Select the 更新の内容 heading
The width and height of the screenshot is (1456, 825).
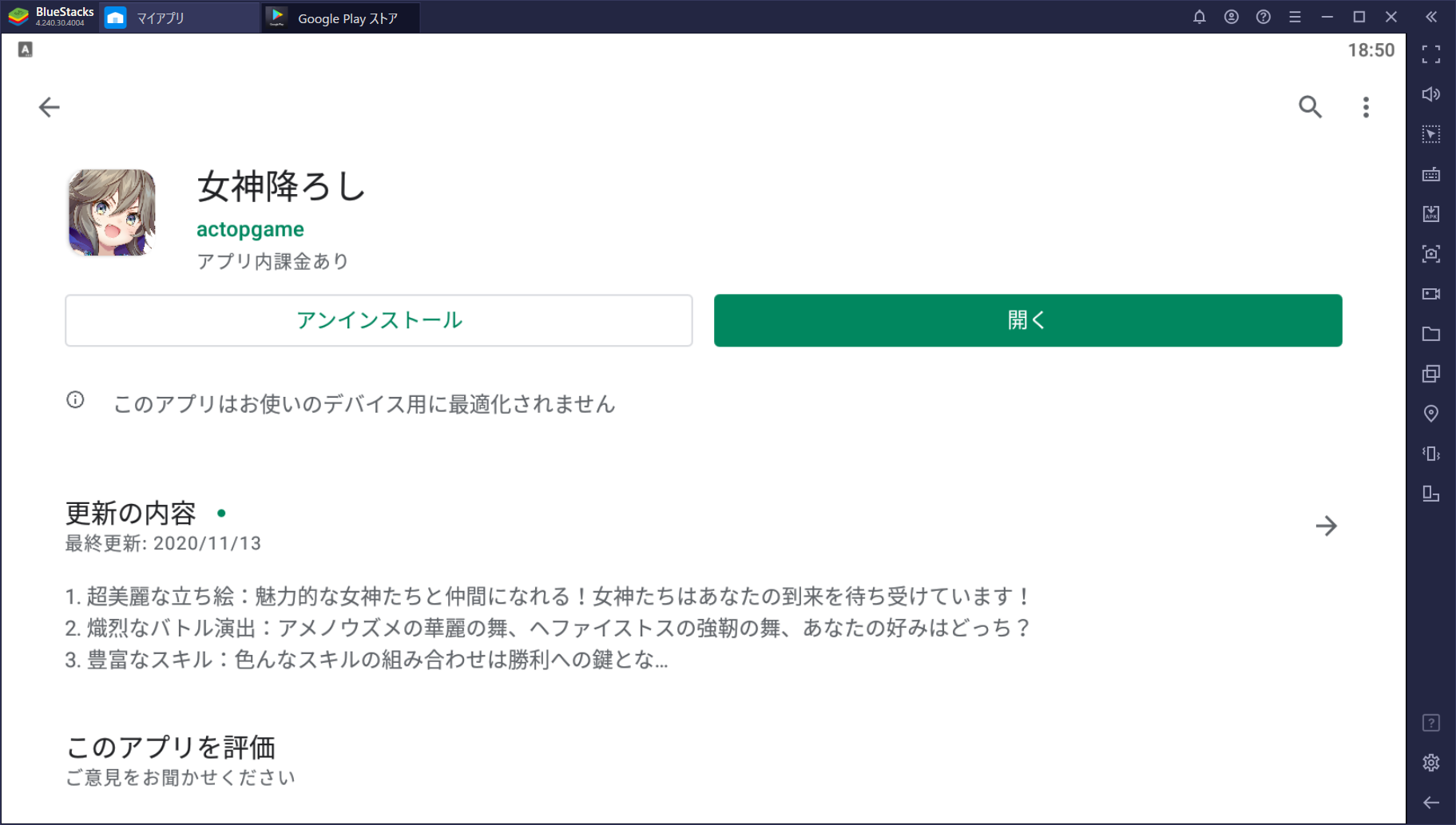pyautogui.click(x=130, y=513)
